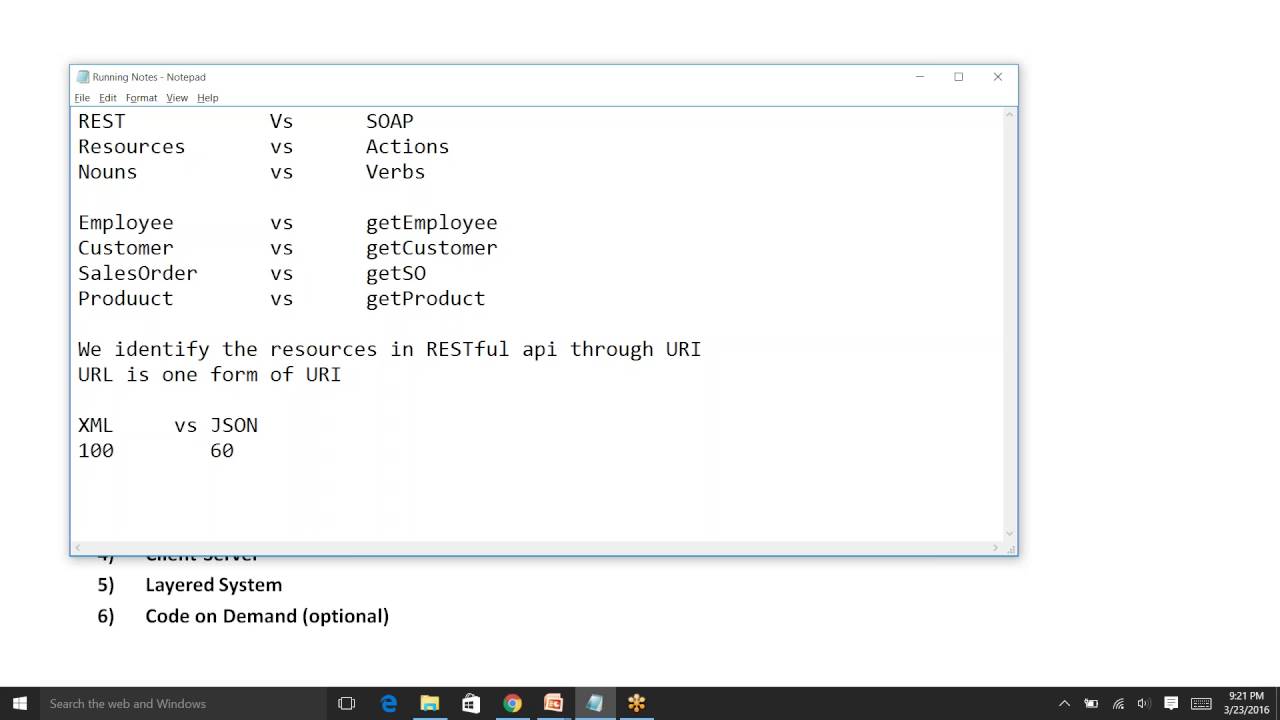The width and height of the screenshot is (1280, 720).
Task: Open the Action Center notifications icon
Action: tap(1171, 704)
